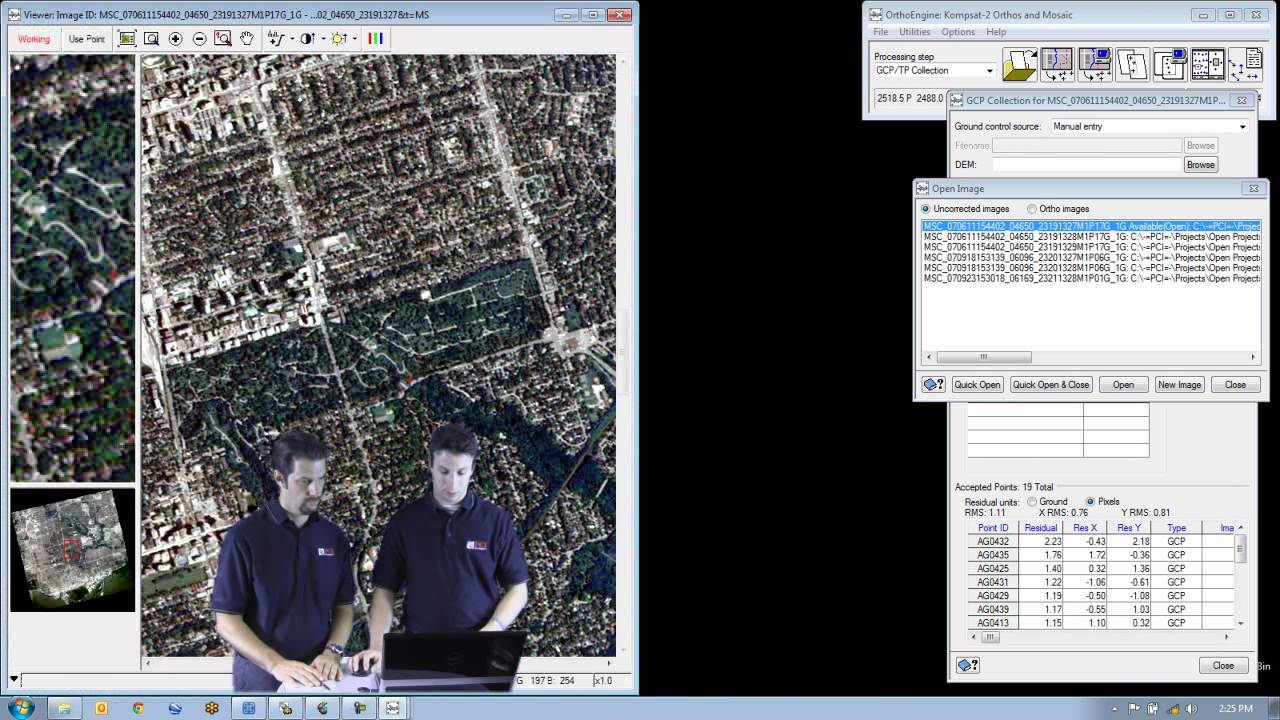Open the RGB band mapping icon
1280x720 pixels.
(x=375, y=38)
